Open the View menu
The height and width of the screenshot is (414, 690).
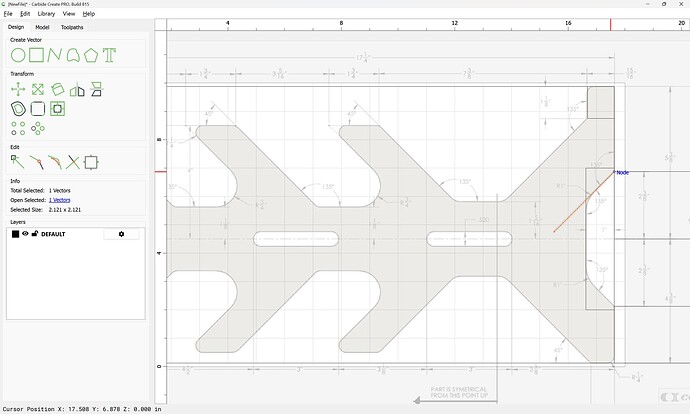(69, 14)
